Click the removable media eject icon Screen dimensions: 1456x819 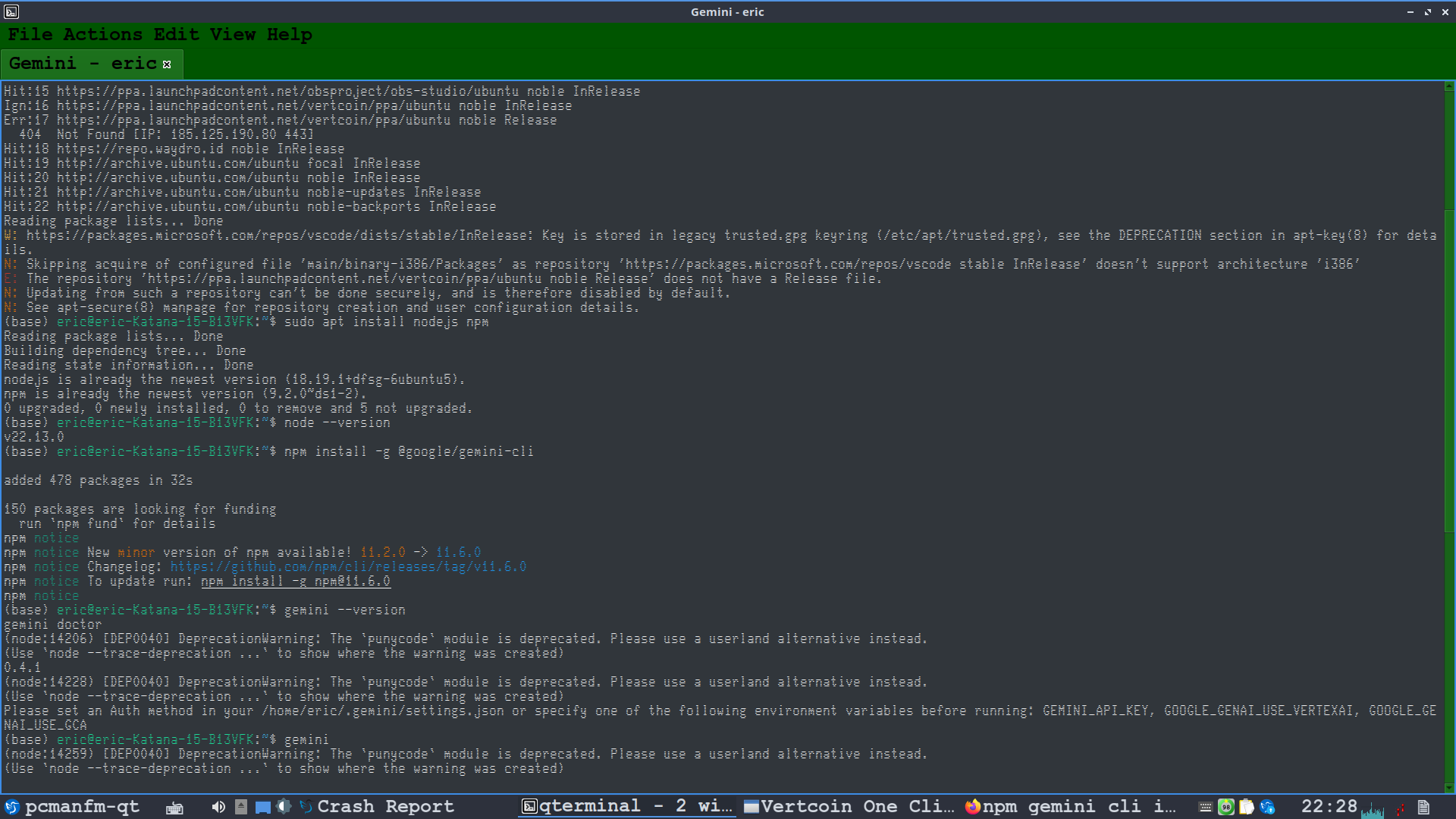(x=241, y=807)
